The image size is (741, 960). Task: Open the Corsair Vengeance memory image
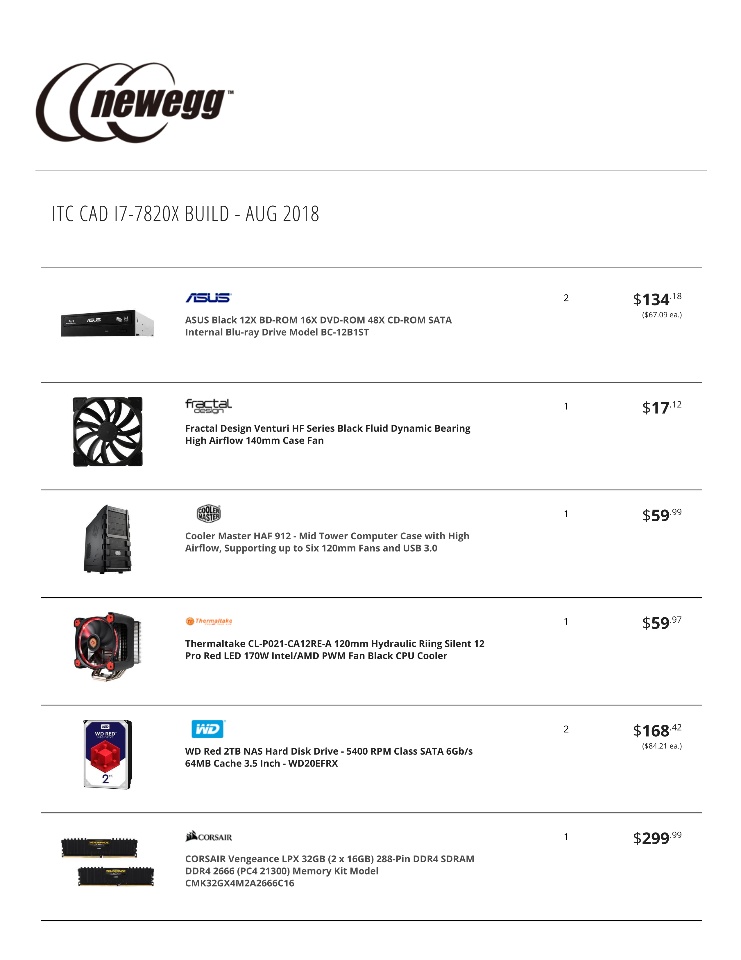click(x=107, y=862)
